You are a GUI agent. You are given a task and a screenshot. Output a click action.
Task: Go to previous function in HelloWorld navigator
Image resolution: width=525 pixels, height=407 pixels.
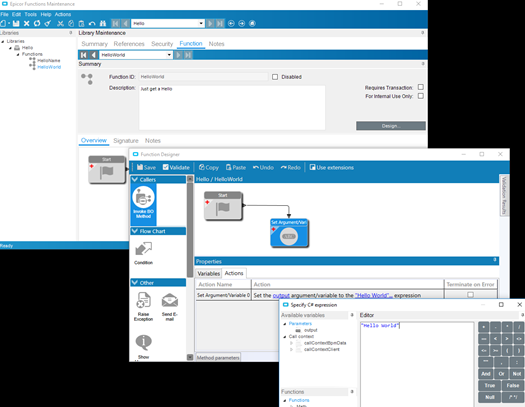pos(94,55)
